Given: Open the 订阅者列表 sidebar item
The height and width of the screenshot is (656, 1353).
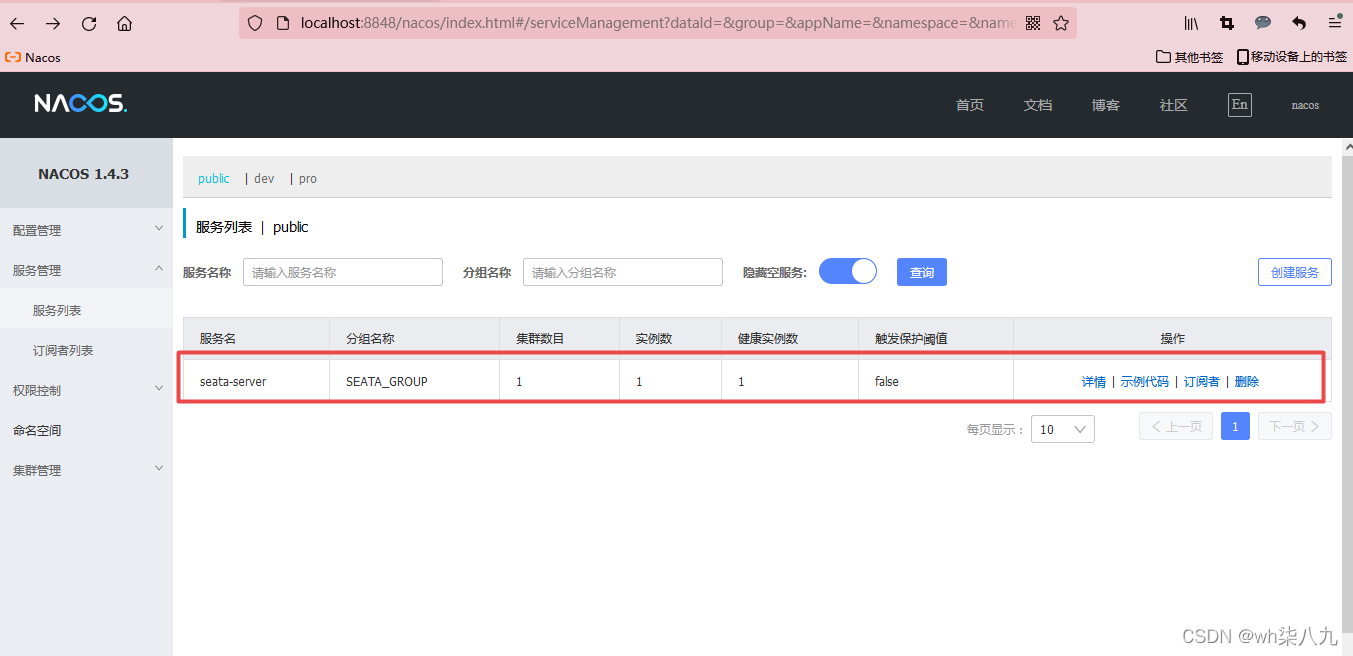Looking at the screenshot, I should [86, 350].
